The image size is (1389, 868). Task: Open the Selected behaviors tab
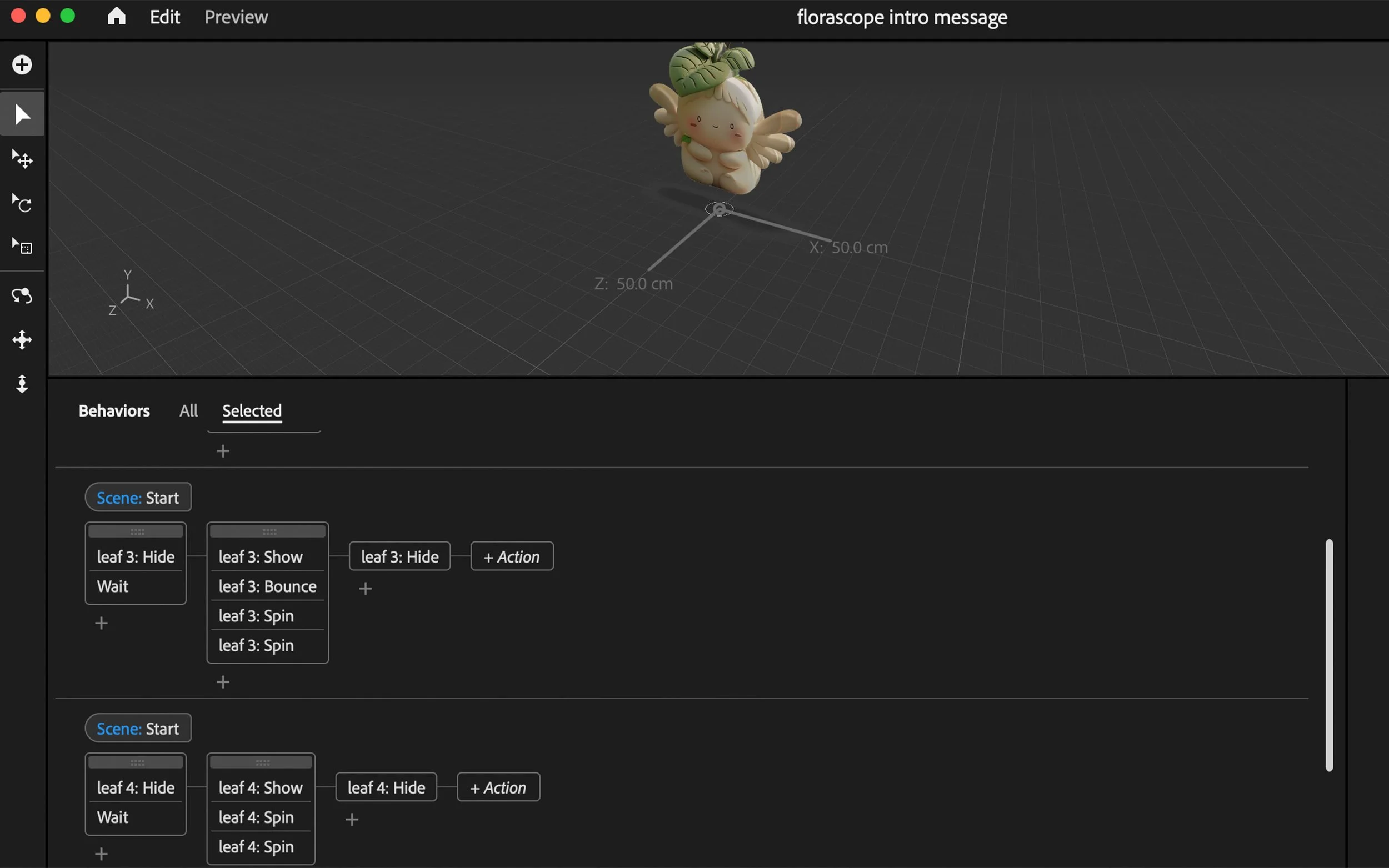point(252,410)
